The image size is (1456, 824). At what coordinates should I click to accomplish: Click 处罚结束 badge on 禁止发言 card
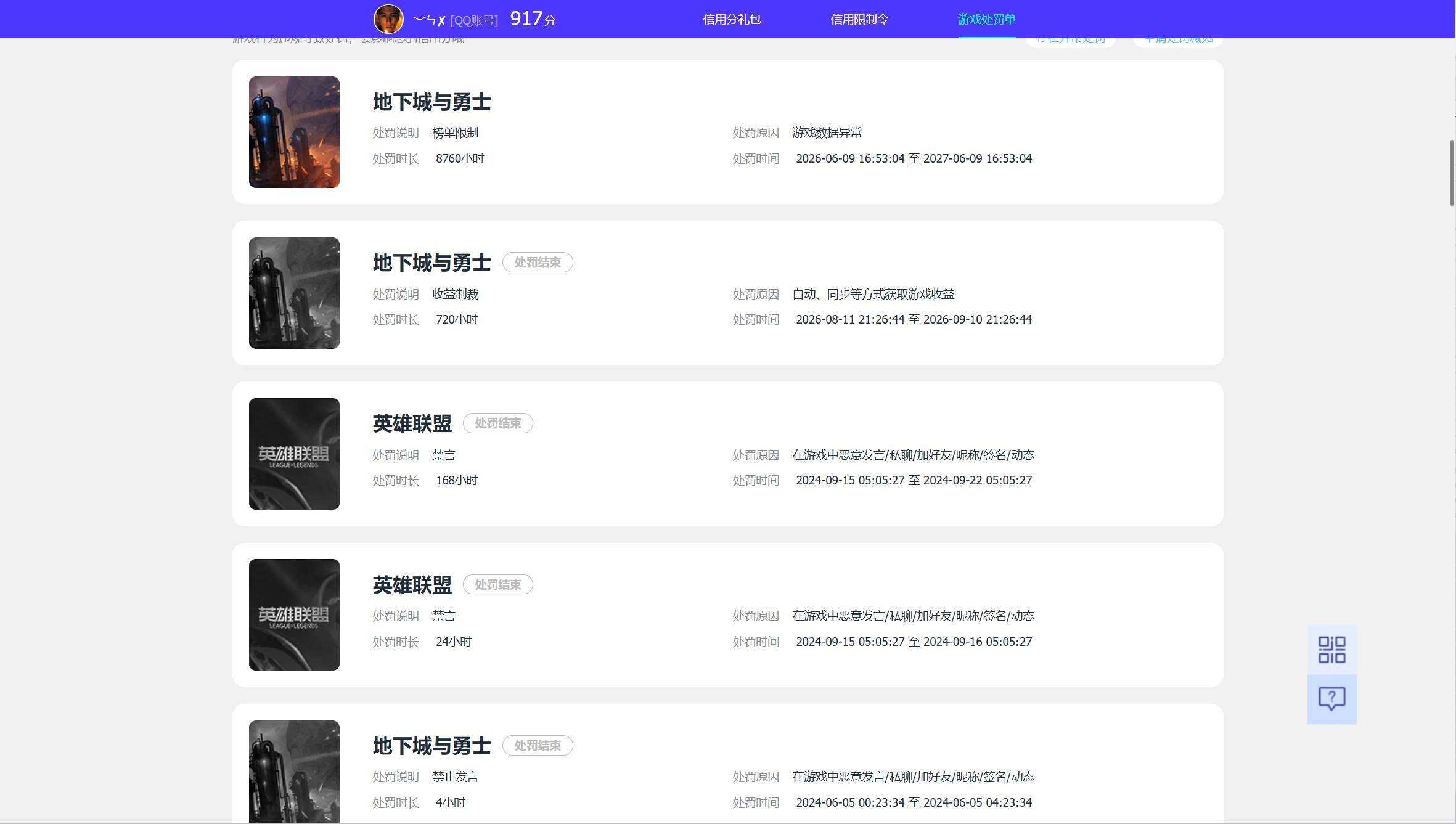[x=538, y=746]
